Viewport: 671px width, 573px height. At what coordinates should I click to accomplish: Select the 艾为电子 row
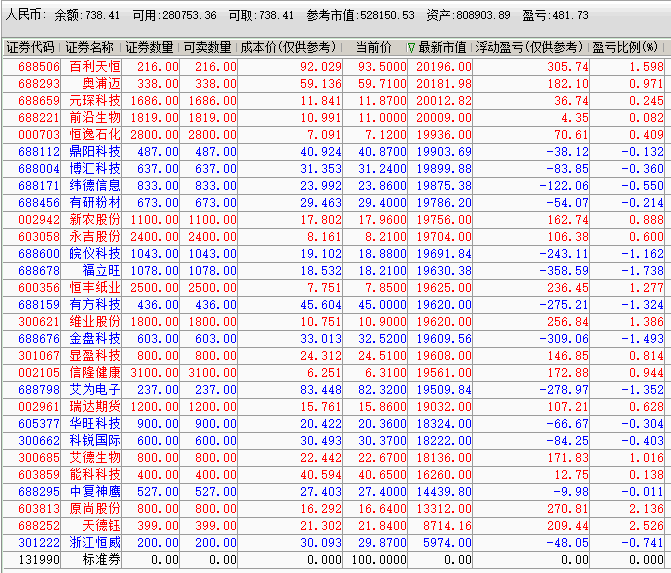(333, 389)
